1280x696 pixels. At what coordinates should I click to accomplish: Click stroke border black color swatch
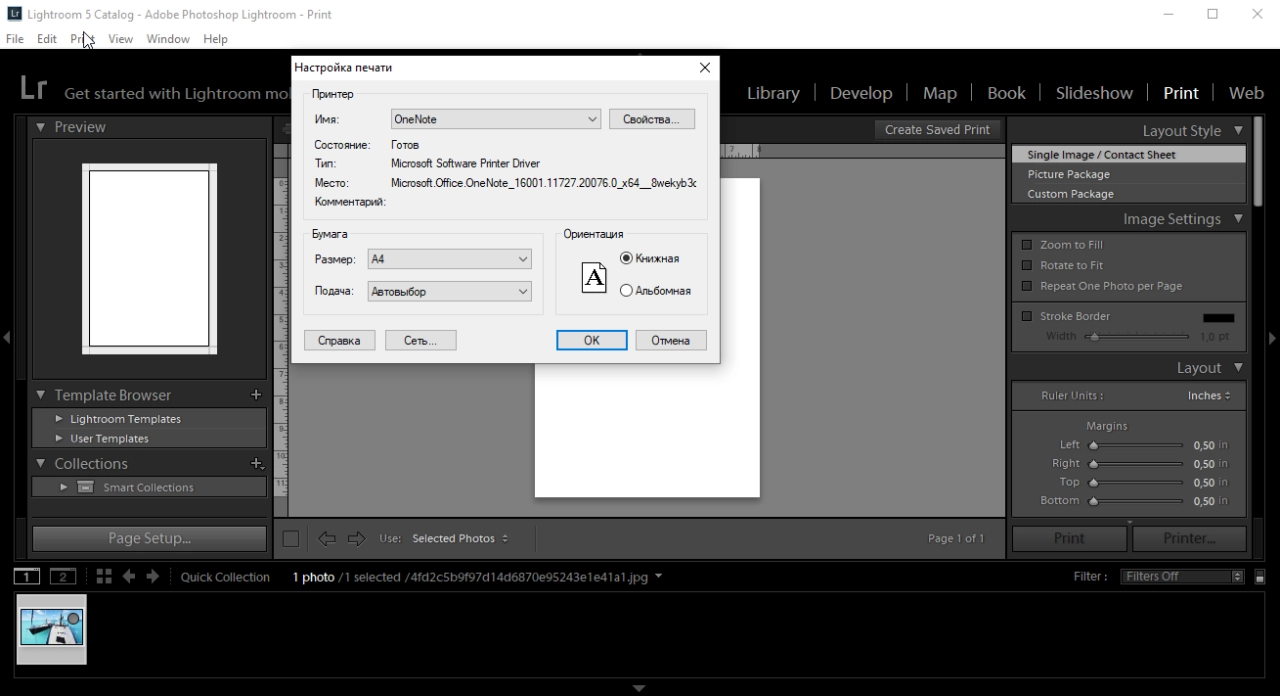[x=1218, y=317]
